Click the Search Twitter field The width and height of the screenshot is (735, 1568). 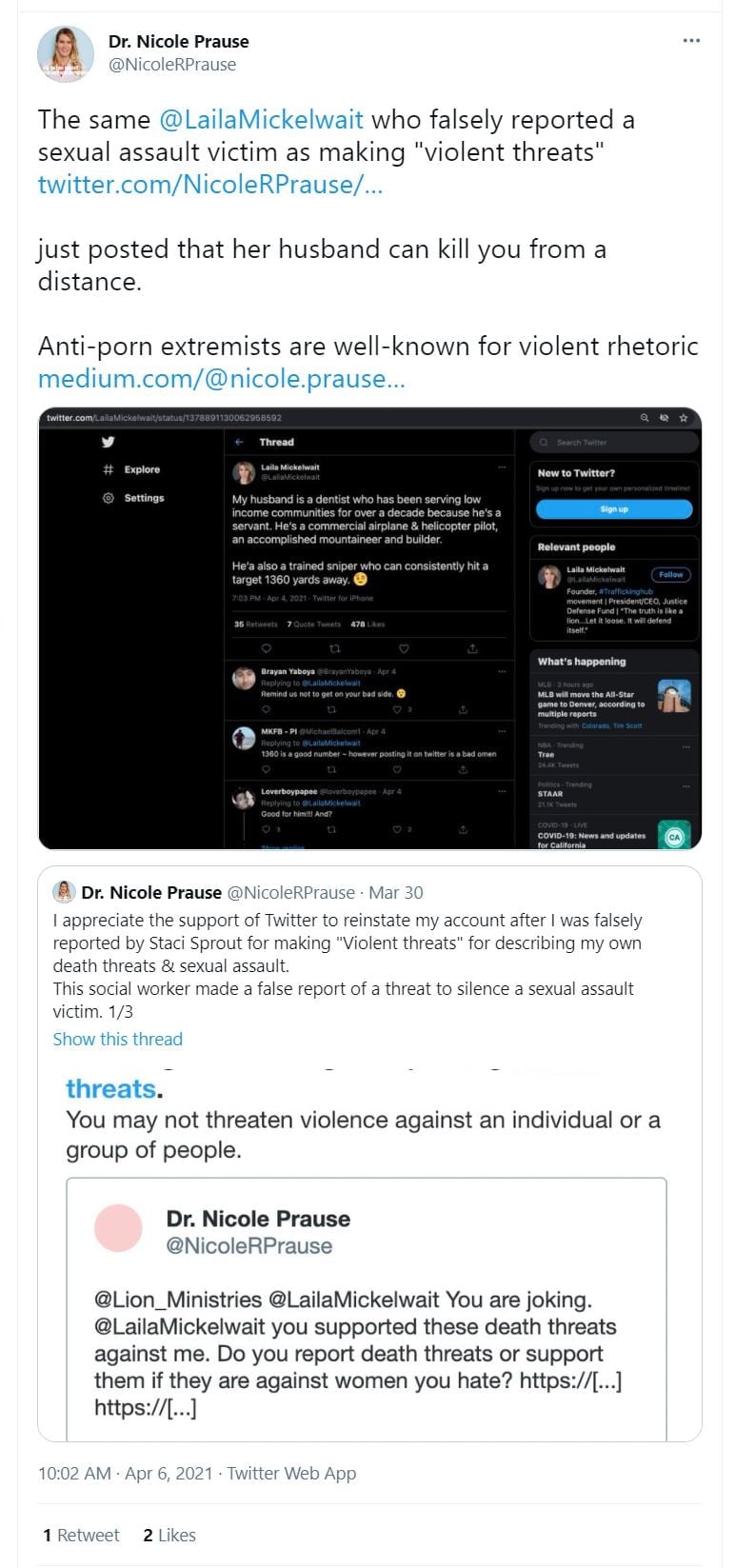coord(614,443)
